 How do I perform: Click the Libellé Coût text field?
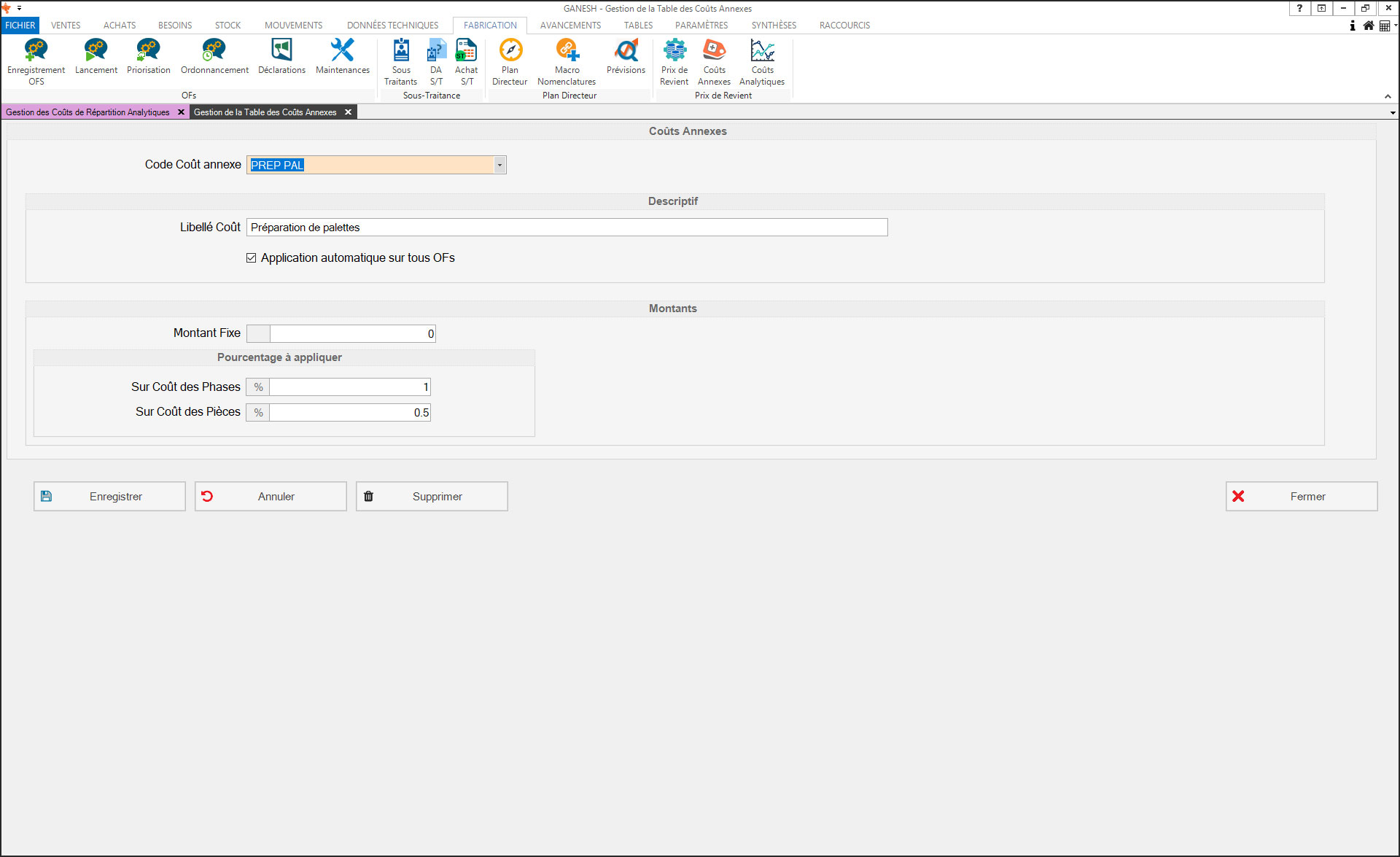coord(567,228)
